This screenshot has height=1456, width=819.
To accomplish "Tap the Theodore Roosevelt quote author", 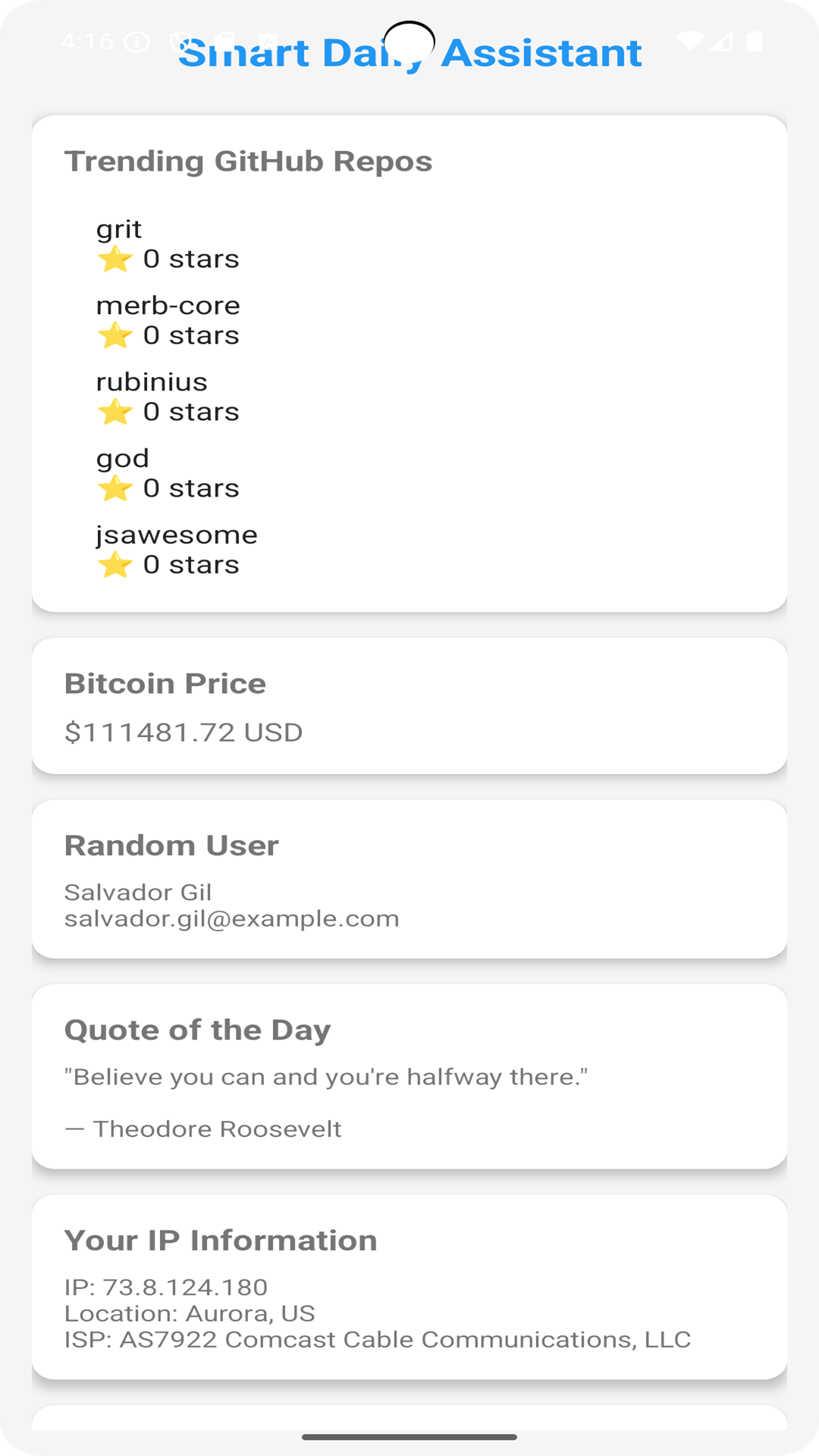I will pos(217,1129).
